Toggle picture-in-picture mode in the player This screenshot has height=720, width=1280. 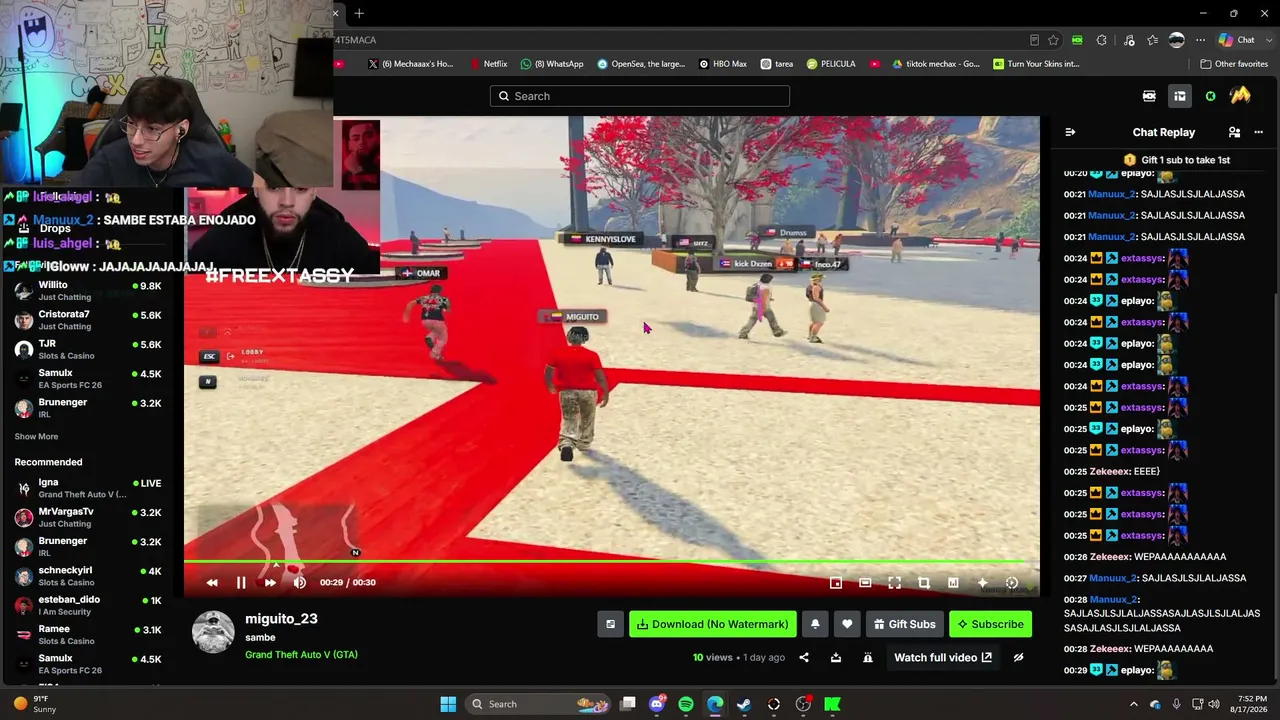click(836, 582)
